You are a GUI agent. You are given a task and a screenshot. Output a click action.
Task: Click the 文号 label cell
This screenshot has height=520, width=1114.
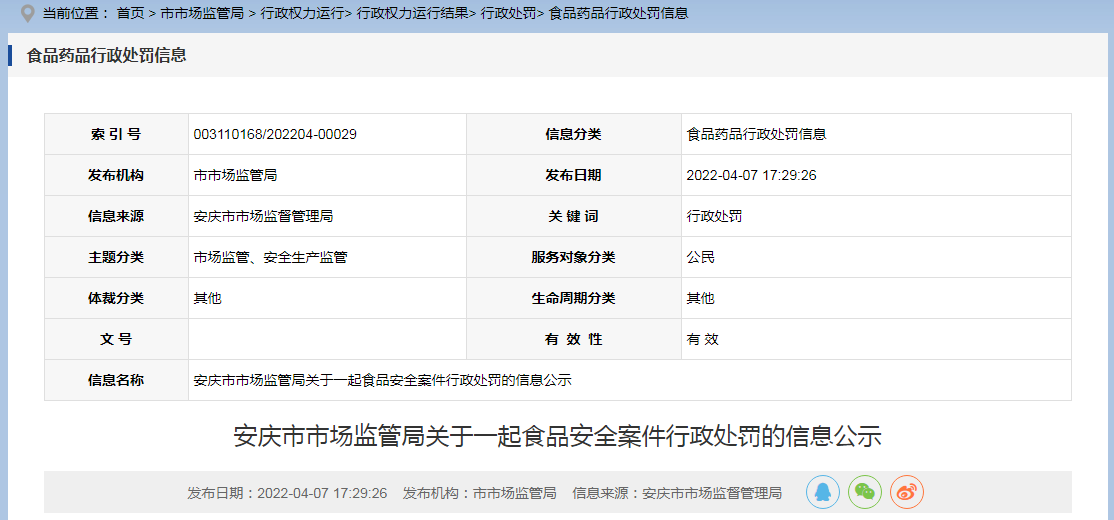pyautogui.click(x=117, y=340)
